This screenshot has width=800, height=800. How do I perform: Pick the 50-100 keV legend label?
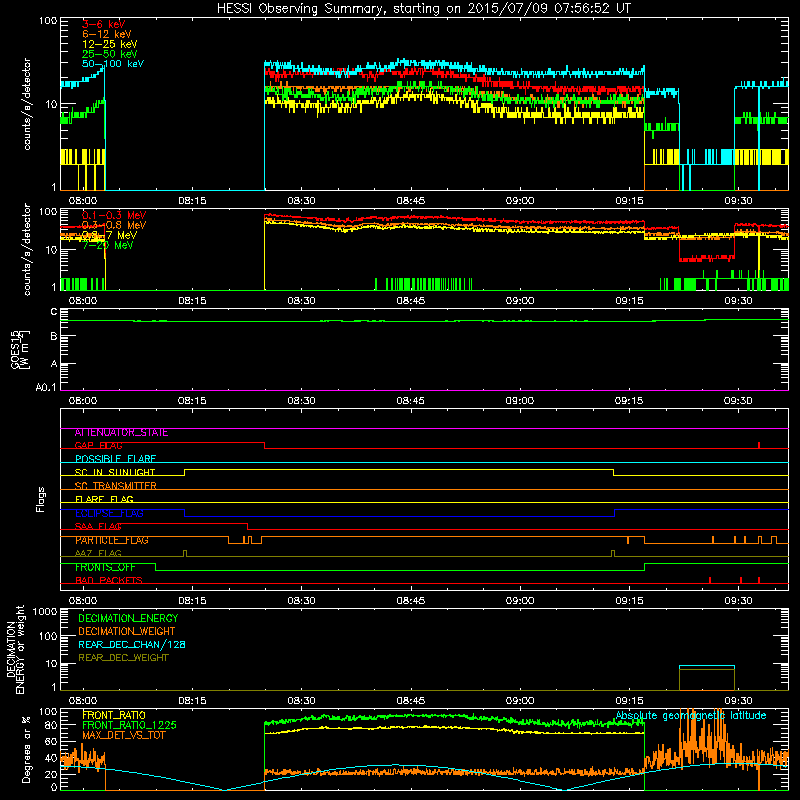[113, 64]
